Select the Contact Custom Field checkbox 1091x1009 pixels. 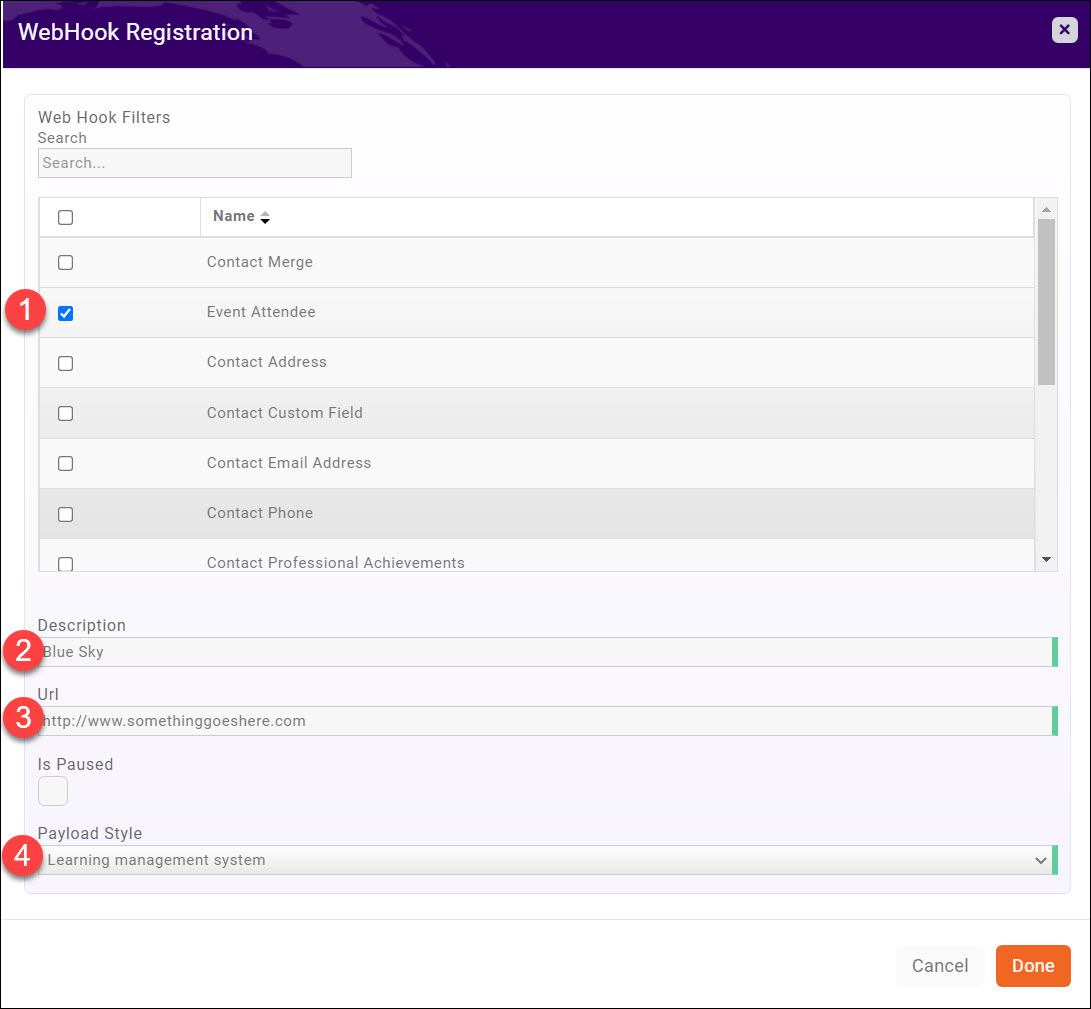pyautogui.click(x=65, y=413)
